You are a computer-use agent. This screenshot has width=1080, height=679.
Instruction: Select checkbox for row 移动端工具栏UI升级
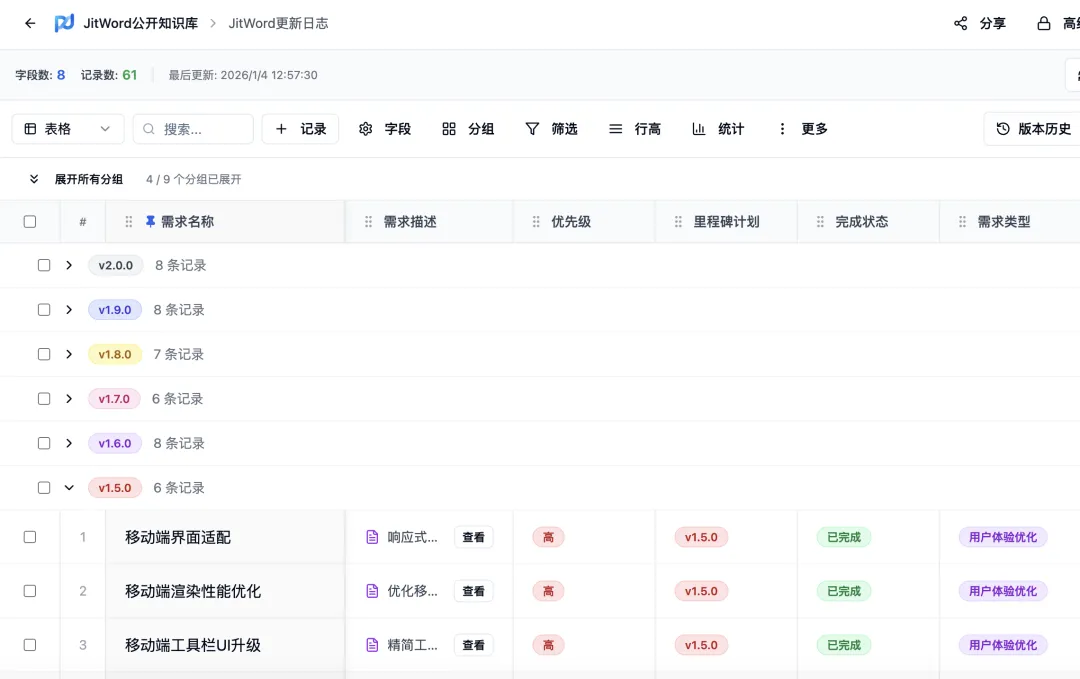pyautogui.click(x=30, y=645)
